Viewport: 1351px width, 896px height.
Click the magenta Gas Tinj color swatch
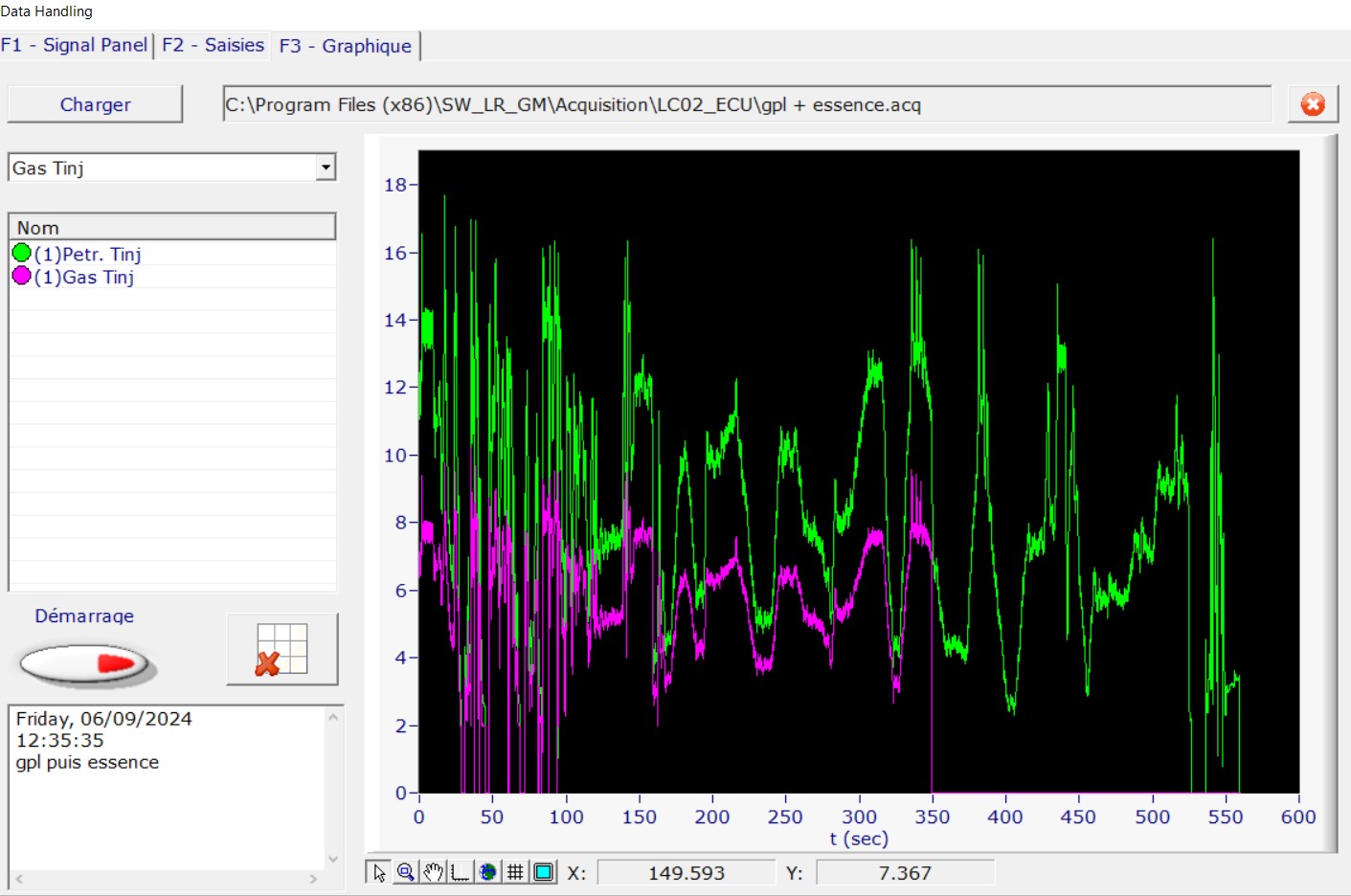(x=22, y=277)
